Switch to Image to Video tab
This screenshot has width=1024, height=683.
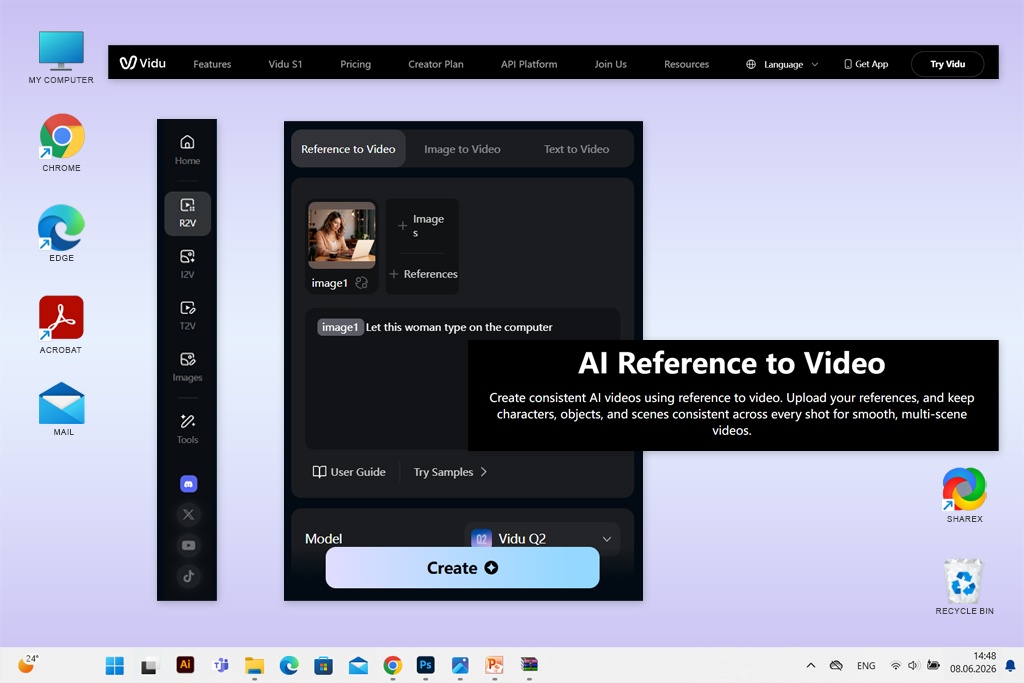click(462, 149)
